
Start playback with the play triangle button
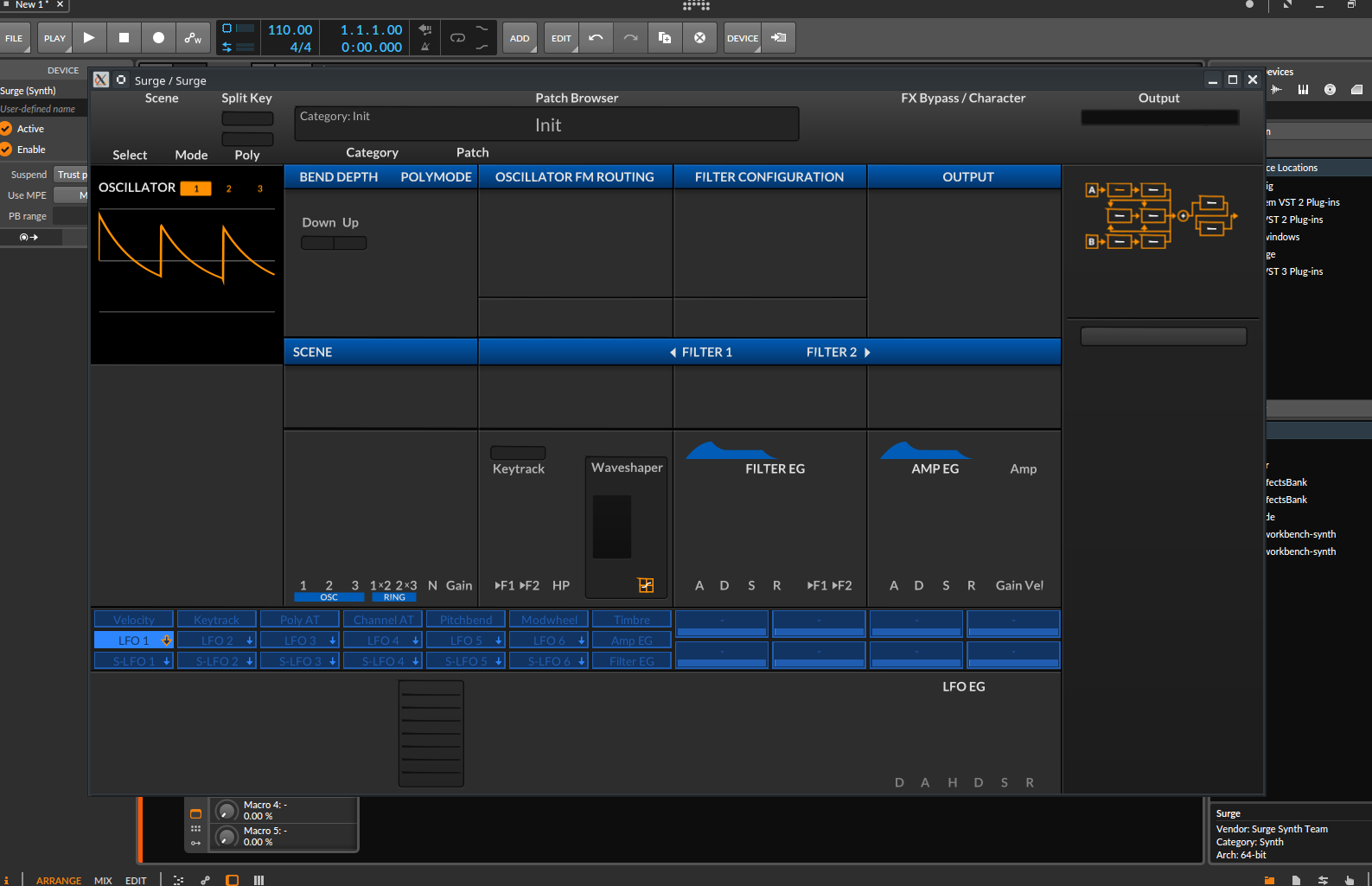click(x=89, y=38)
